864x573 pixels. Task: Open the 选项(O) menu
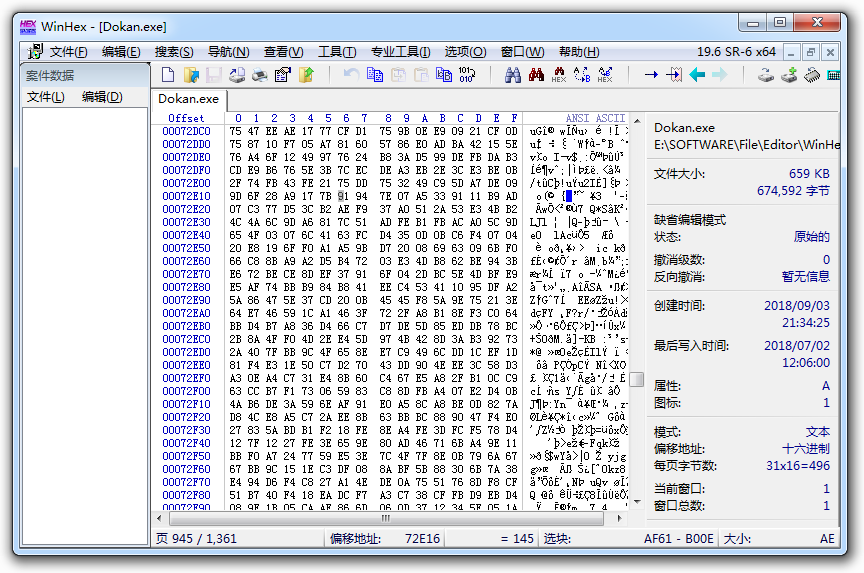coord(466,52)
